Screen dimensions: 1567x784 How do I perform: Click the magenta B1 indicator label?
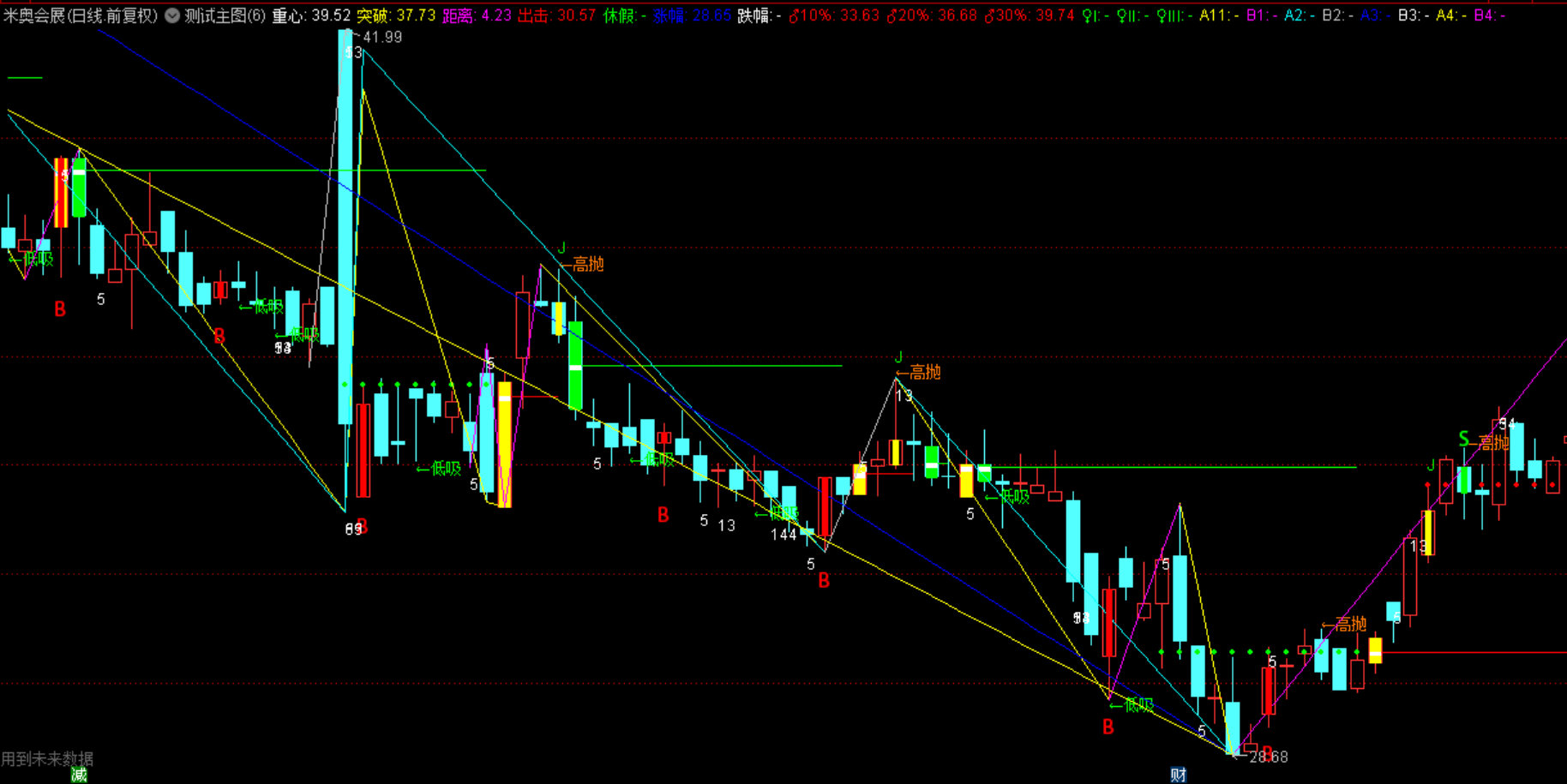pos(1262,15)
